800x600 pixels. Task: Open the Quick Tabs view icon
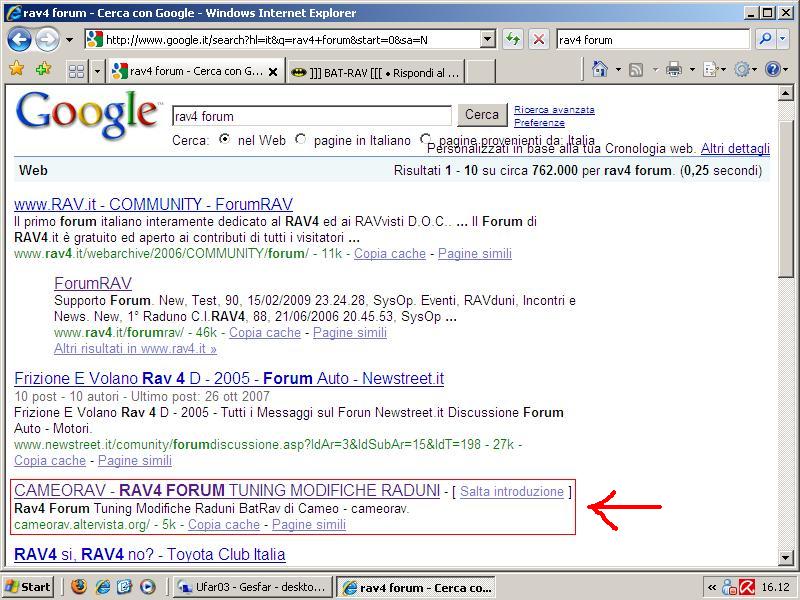[76, 70]
